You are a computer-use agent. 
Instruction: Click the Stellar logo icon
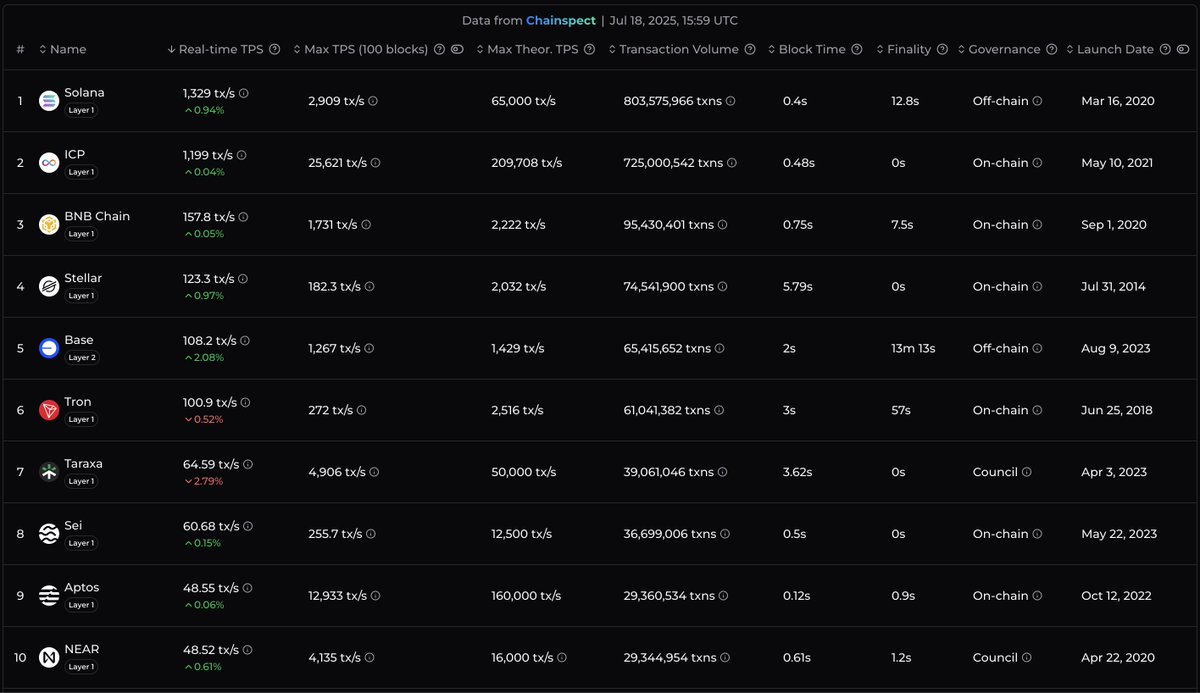pos(49,287)
